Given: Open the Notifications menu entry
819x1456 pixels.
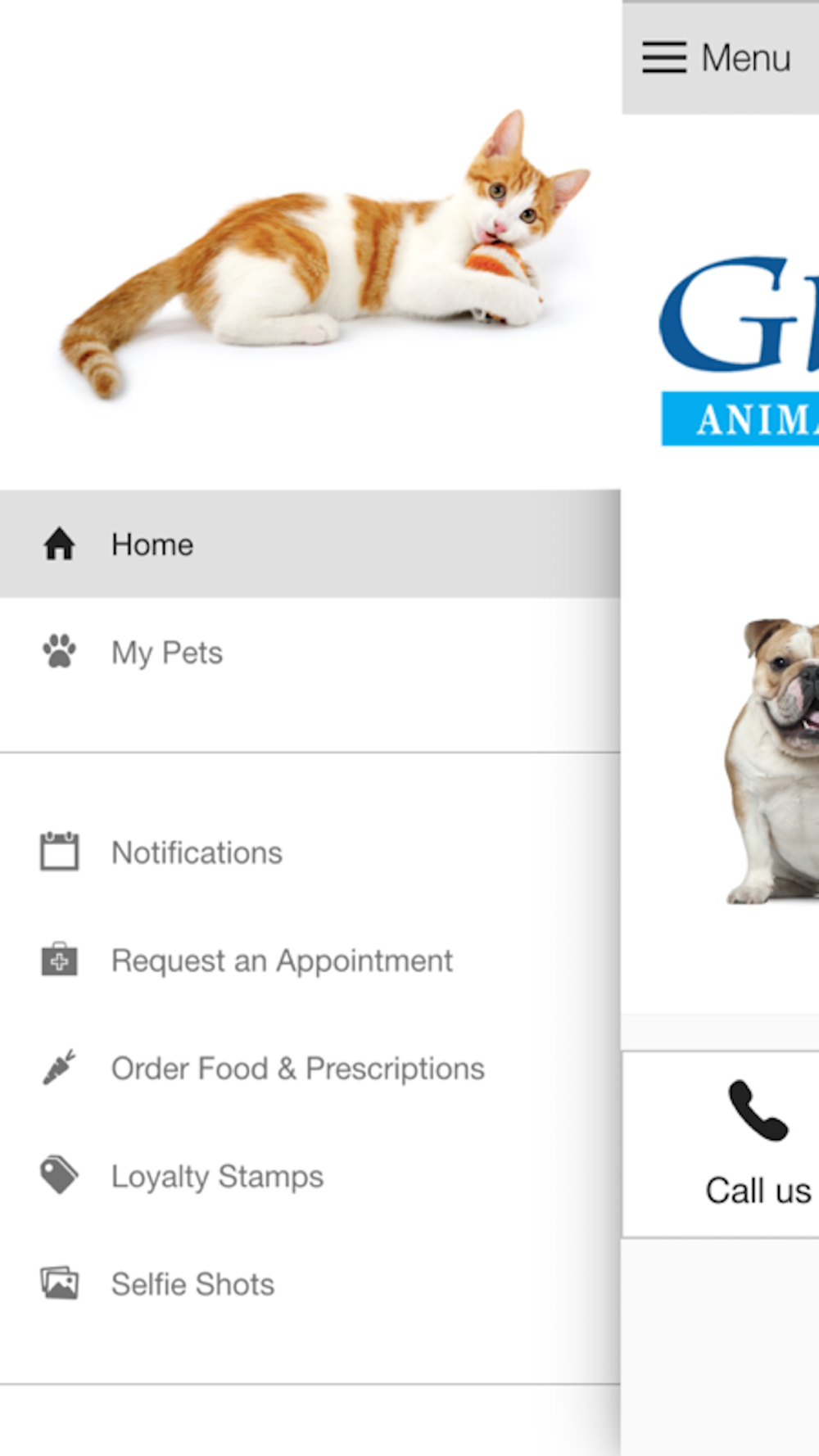Looking at the screenshot, I should [310, 852].
